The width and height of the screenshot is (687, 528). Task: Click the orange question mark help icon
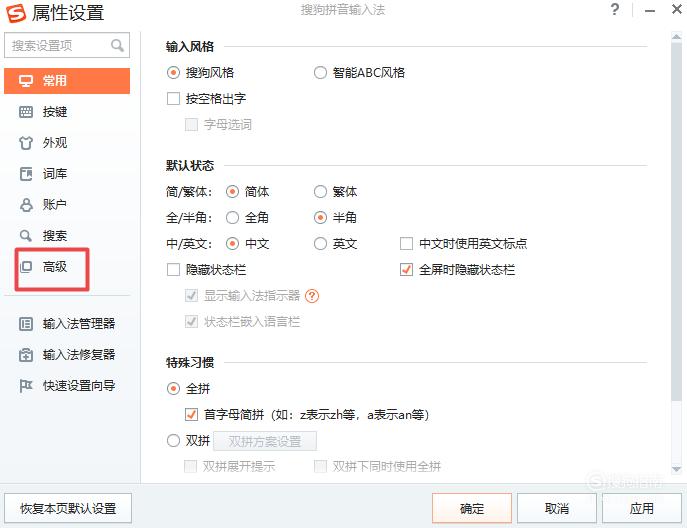[x=312, y=296]
